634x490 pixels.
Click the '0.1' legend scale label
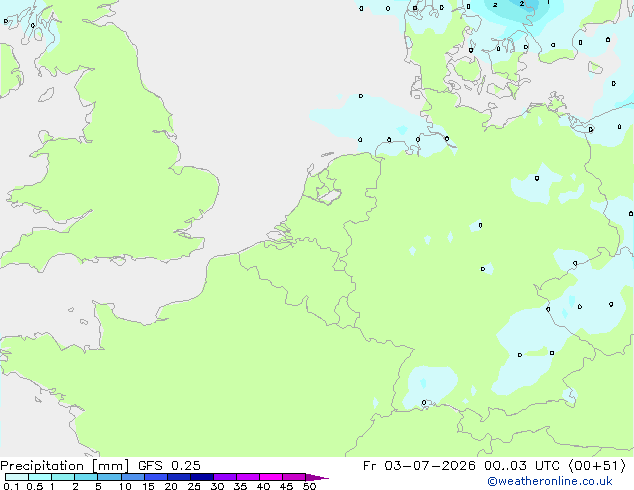[11, 486]
